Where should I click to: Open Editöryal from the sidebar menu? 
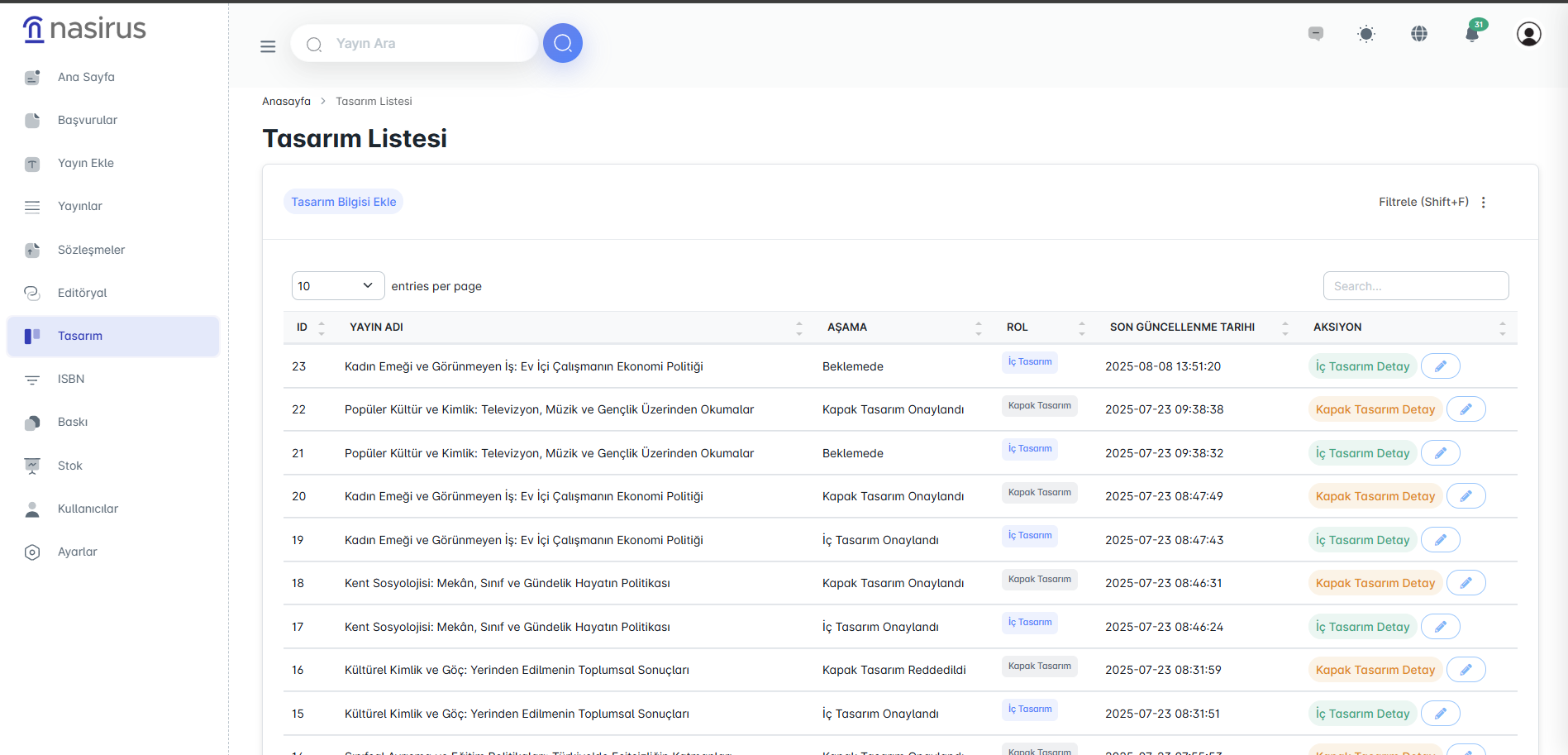pos(82,293)
